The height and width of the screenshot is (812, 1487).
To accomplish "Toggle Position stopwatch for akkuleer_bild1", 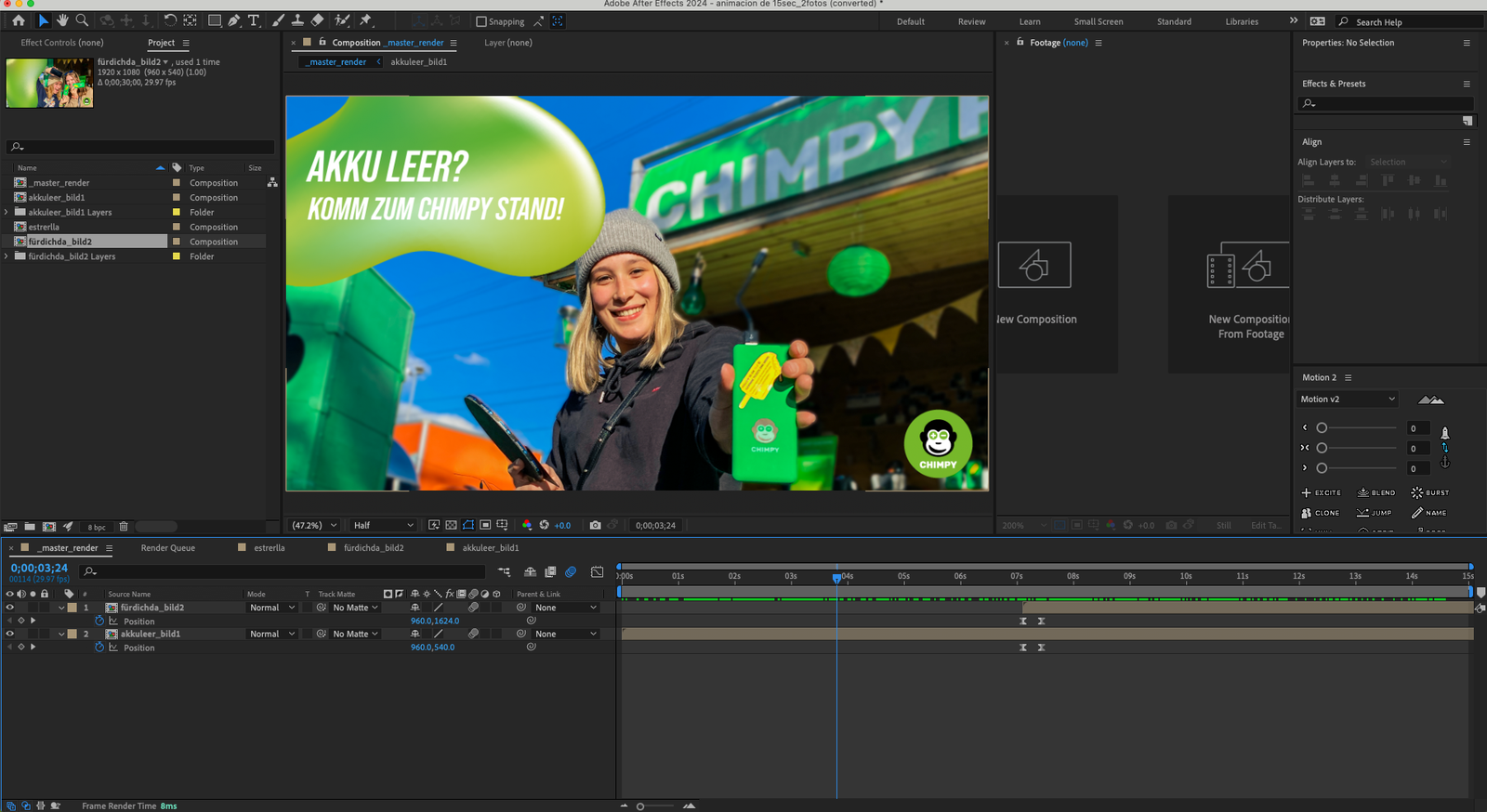I will click(99, 647).
